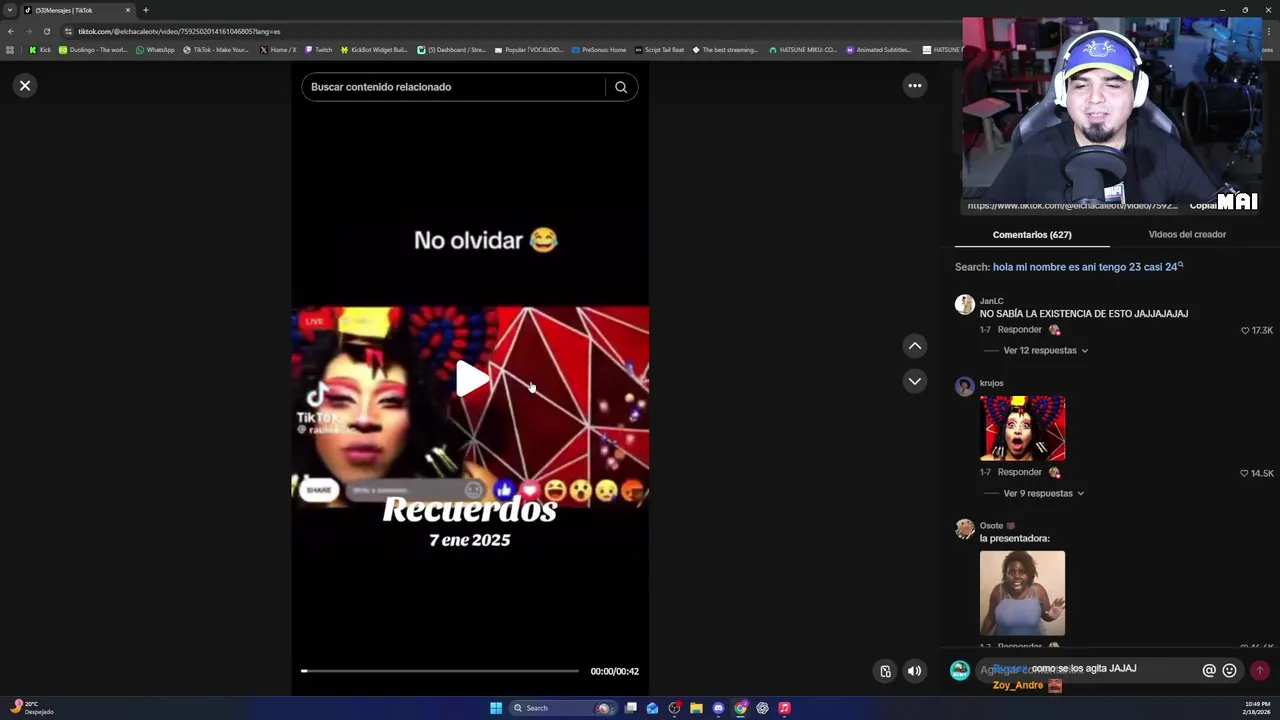Open JanLC's profile avatar
The height and width of the screenshot is (720, 1280).
[964, 305]
